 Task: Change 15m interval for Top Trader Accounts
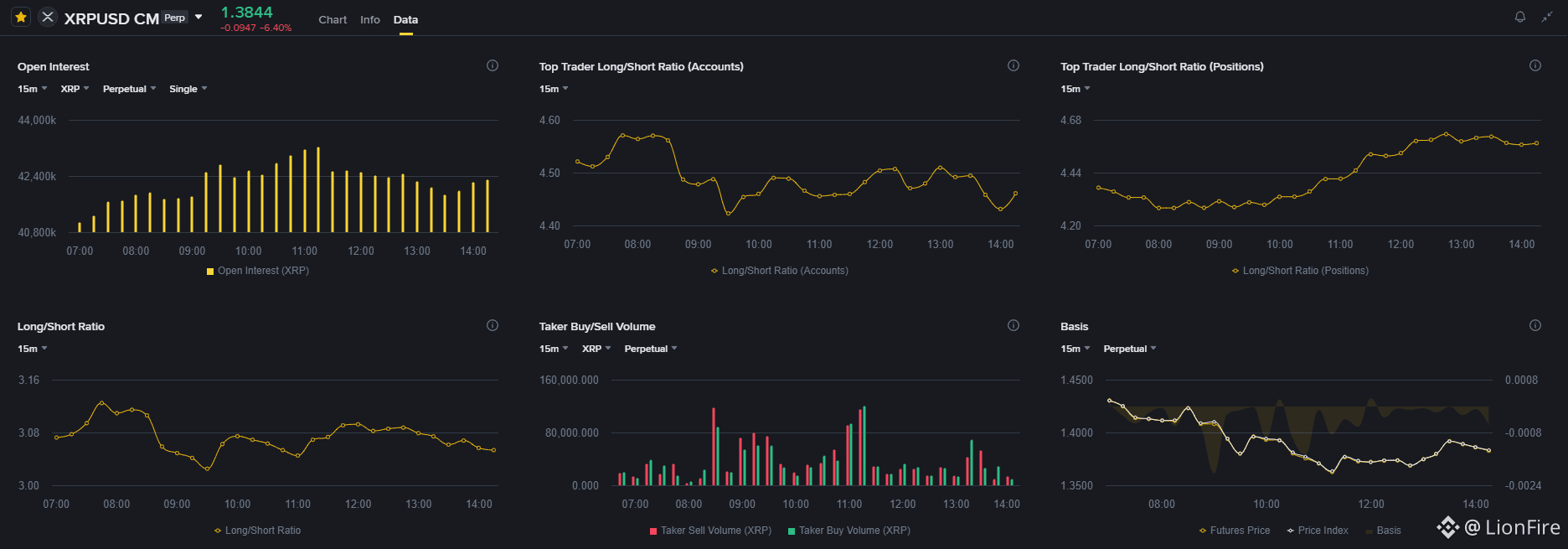(554, 89)
